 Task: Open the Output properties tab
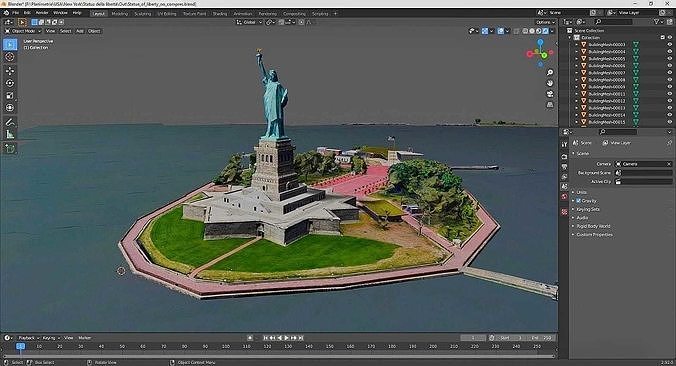pos(564,167)
